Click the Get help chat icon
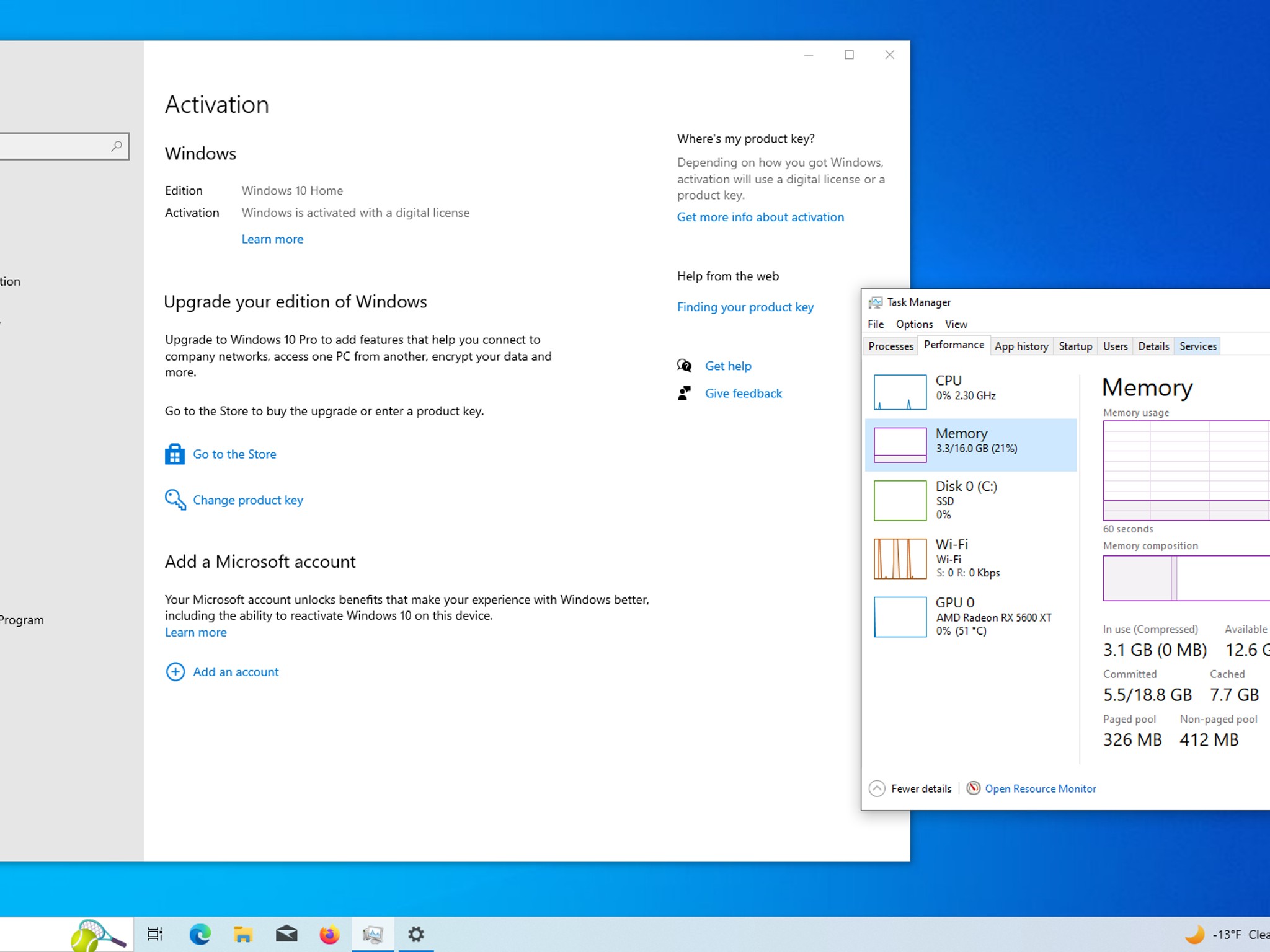Screen dimensions: 1270x952 [x=685, y=366]
